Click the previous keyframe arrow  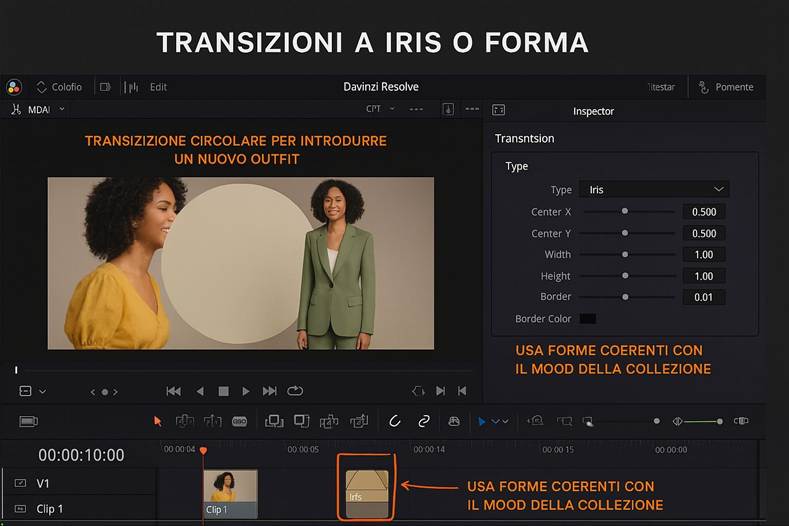tap(93, 392)
